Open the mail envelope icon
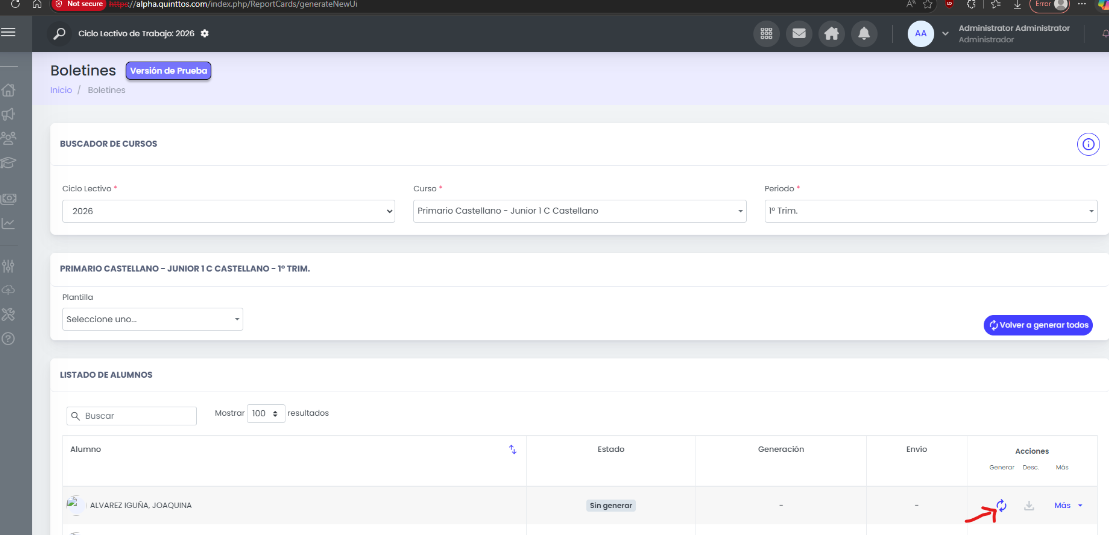This screenshot has width=1109, height=535. click(799, 33)
